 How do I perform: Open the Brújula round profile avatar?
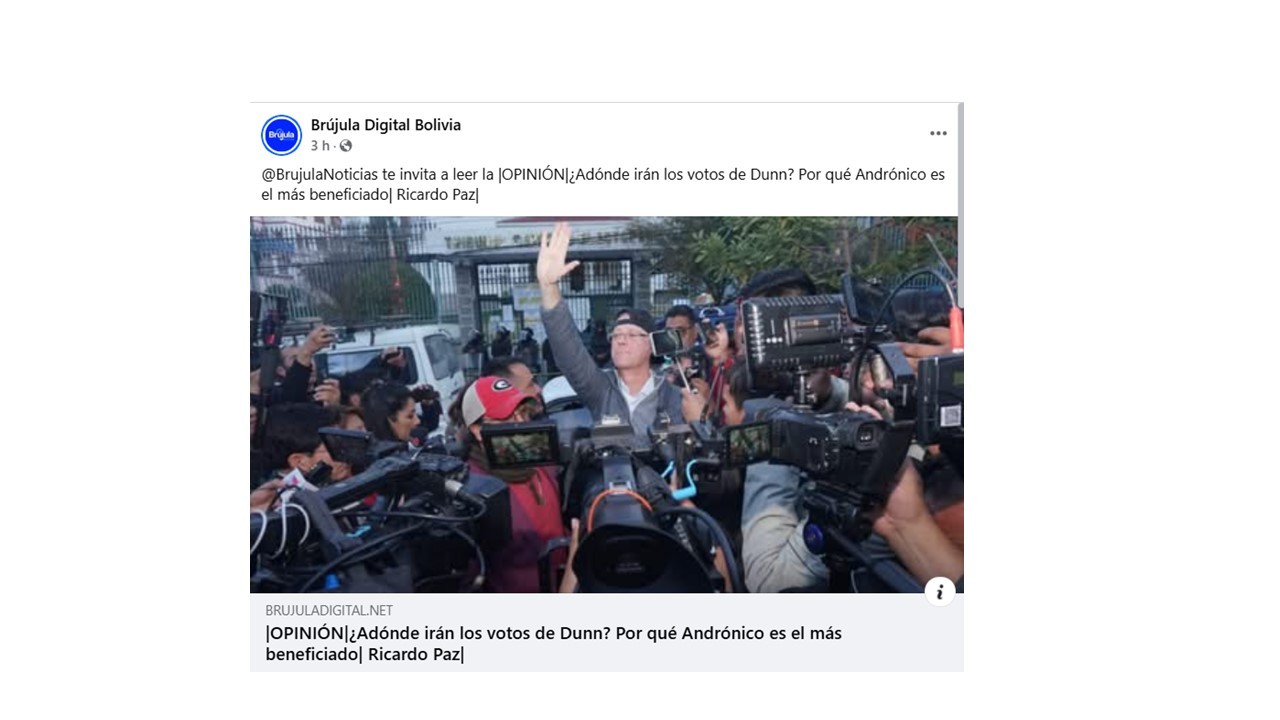click(282, 135)
